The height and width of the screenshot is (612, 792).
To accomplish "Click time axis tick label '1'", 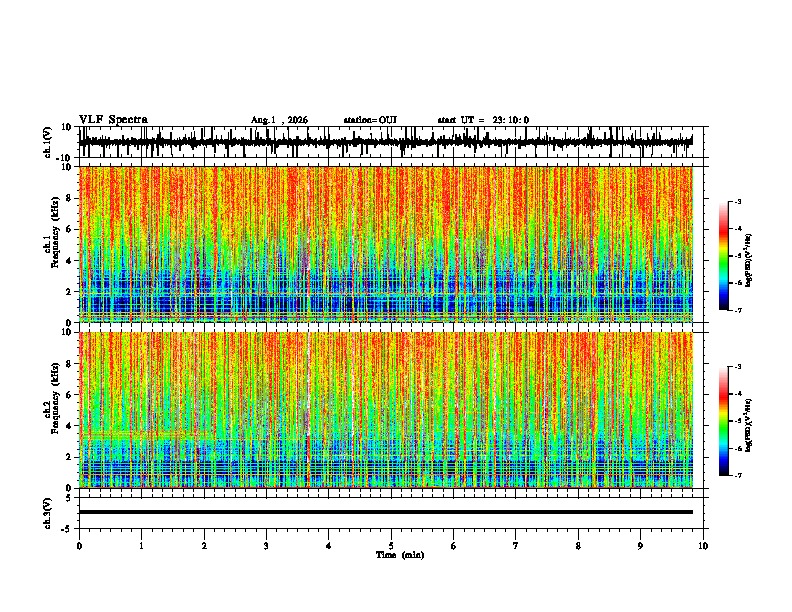I will (141, 546).
